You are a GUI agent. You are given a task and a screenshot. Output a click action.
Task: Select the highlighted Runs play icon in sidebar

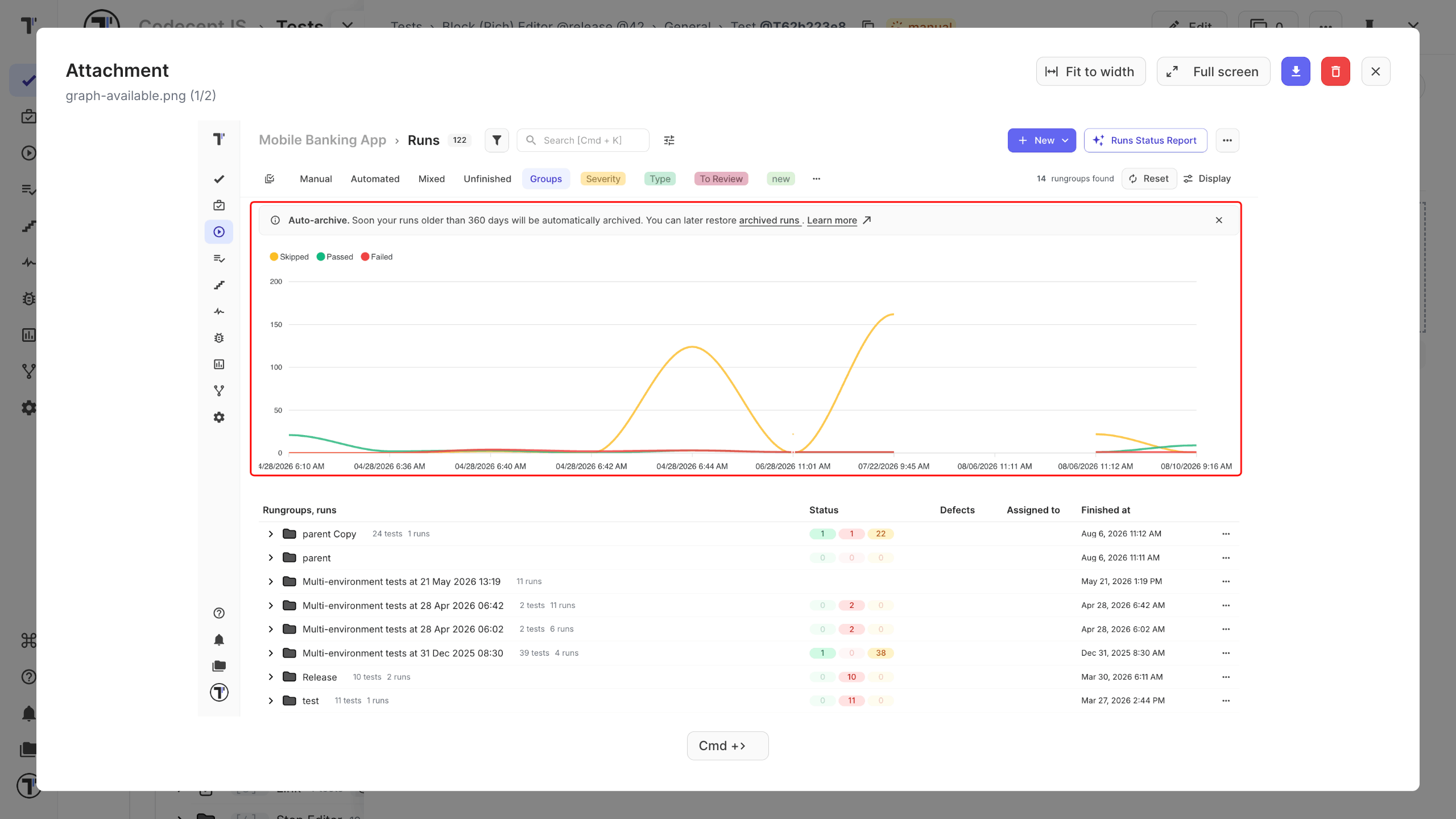click(219, 232)
